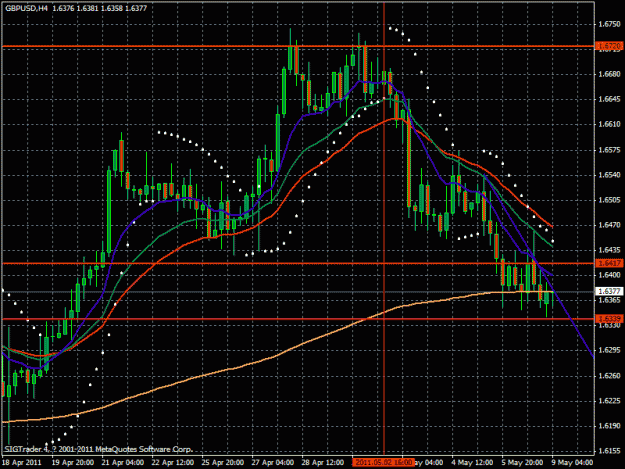Click the 1.6575 price scale value
The width and height of the screenshot is (625, 469).
click(x=610, y=150)
